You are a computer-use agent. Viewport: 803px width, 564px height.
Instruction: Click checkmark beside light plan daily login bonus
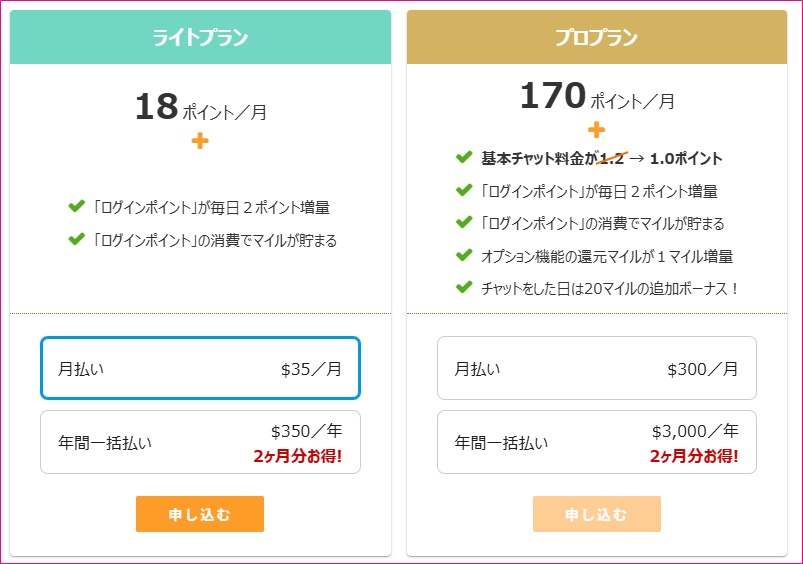pos(76,207)
